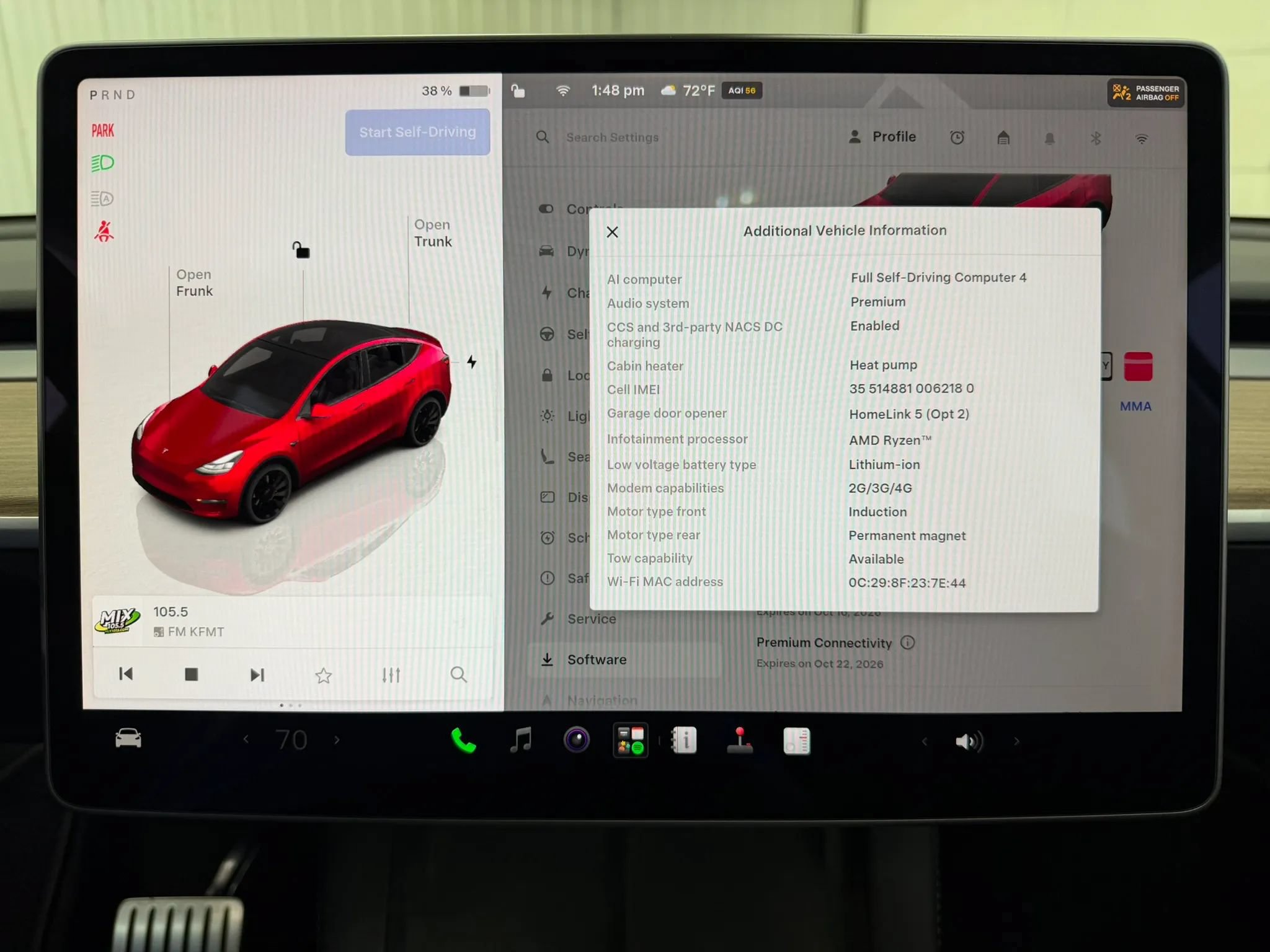Viewport: 1270px width, 952px height.
Task: Open the notifications bell icon
Action: 1049,138
